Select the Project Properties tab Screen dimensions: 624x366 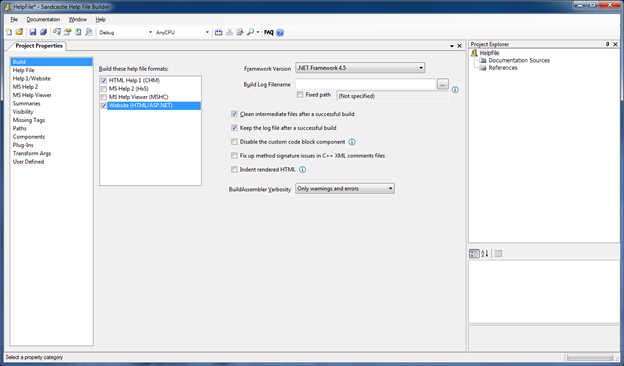click(39, 46)
